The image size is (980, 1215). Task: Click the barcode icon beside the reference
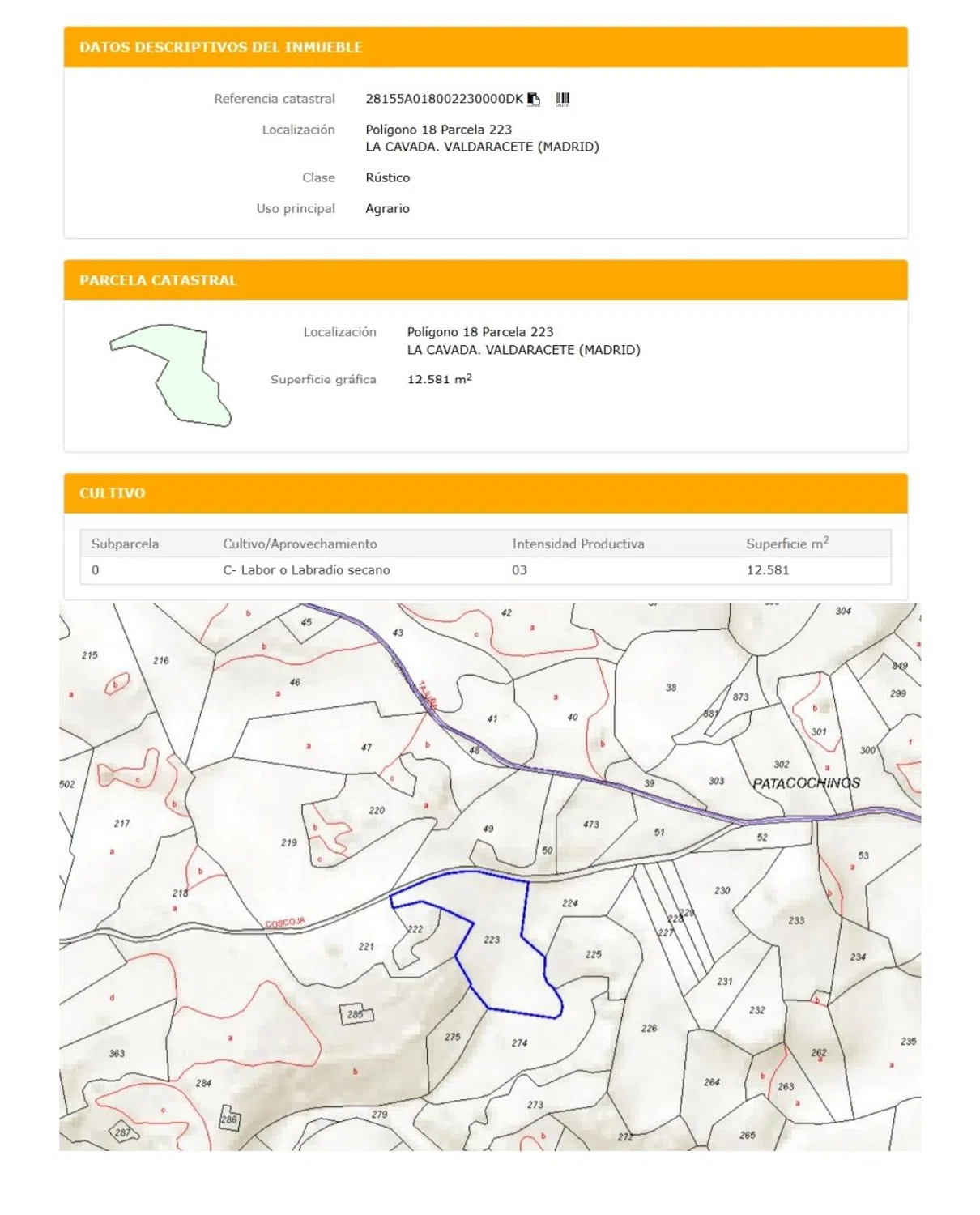(563, 99)
